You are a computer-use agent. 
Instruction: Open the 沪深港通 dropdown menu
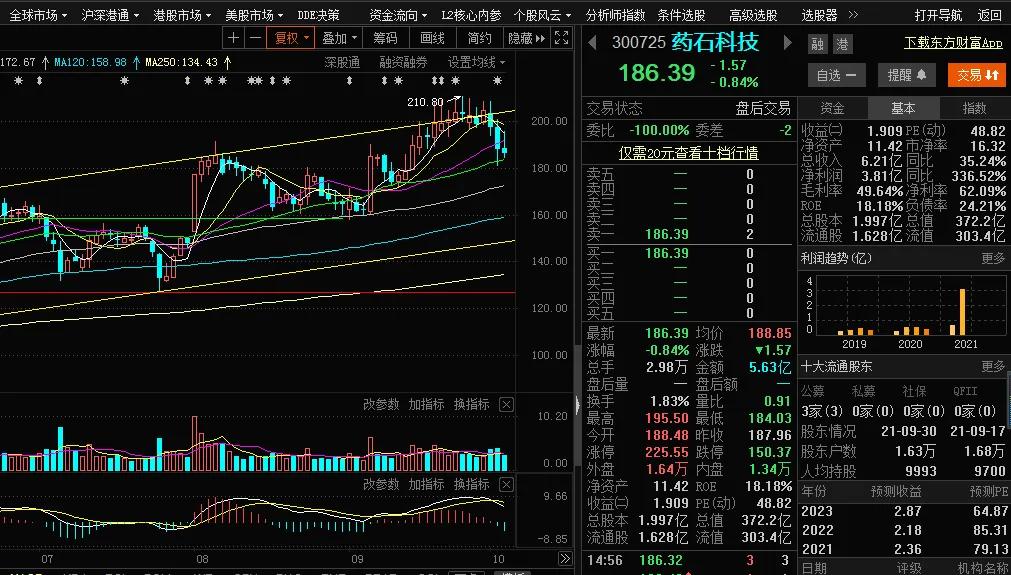tap(110, 14)
